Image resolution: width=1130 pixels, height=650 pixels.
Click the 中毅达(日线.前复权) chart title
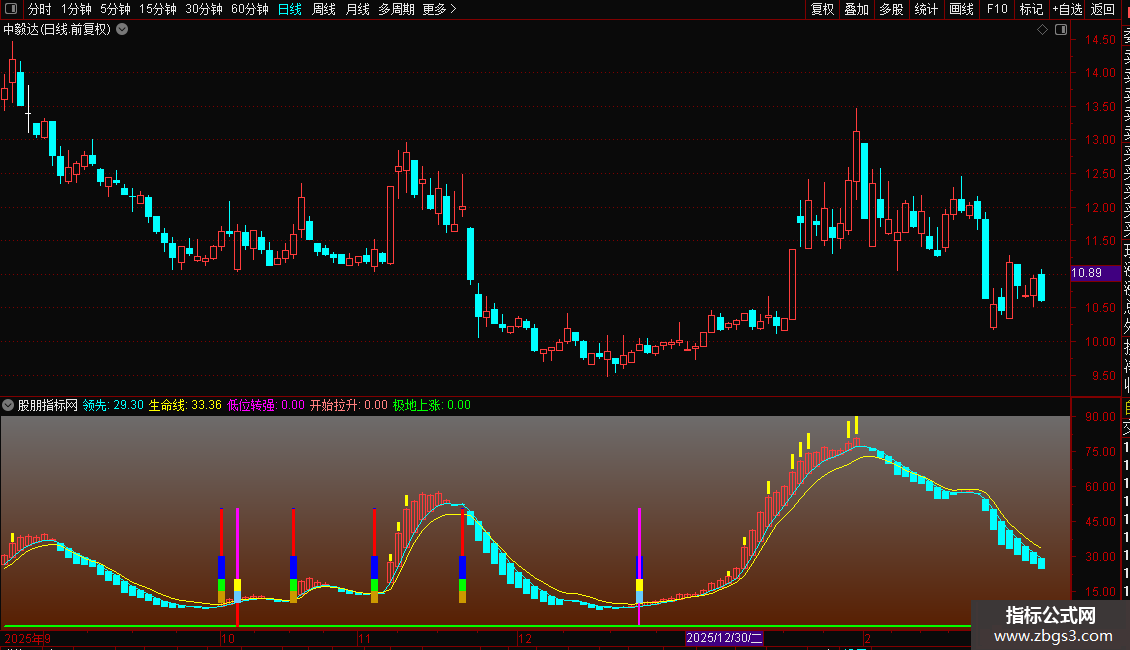coord(57,30)
